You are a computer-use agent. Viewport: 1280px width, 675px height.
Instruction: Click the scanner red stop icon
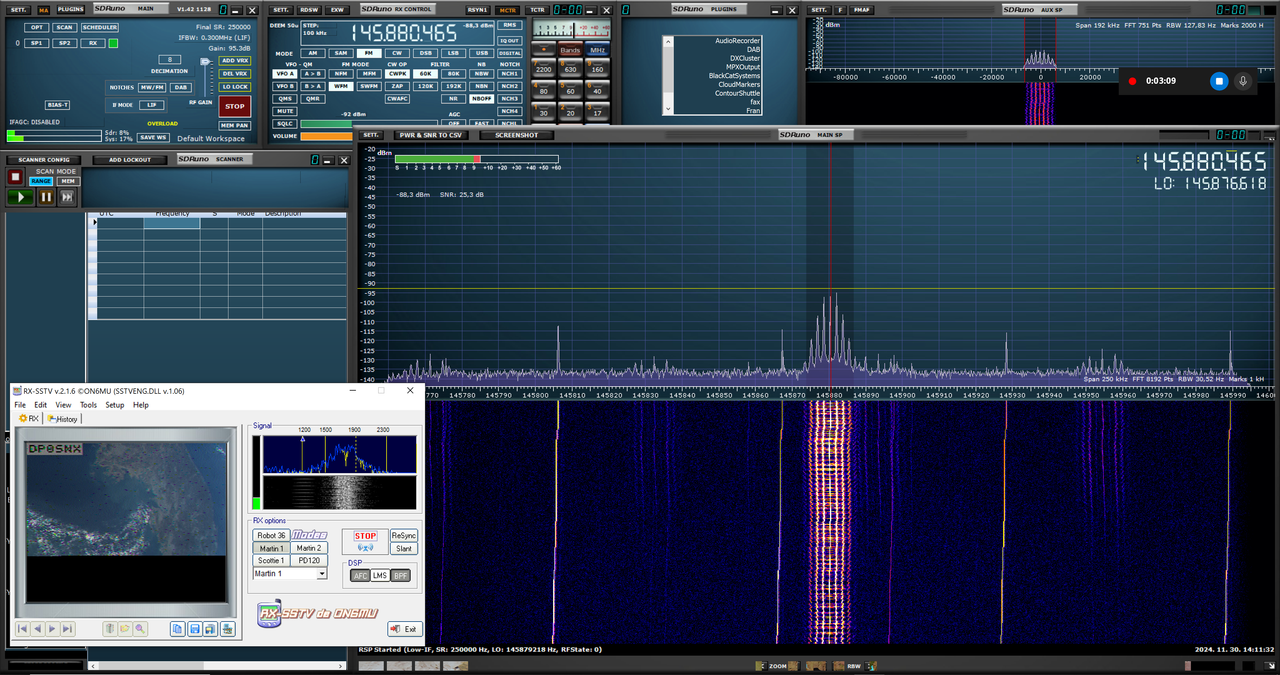coord(16,177)
